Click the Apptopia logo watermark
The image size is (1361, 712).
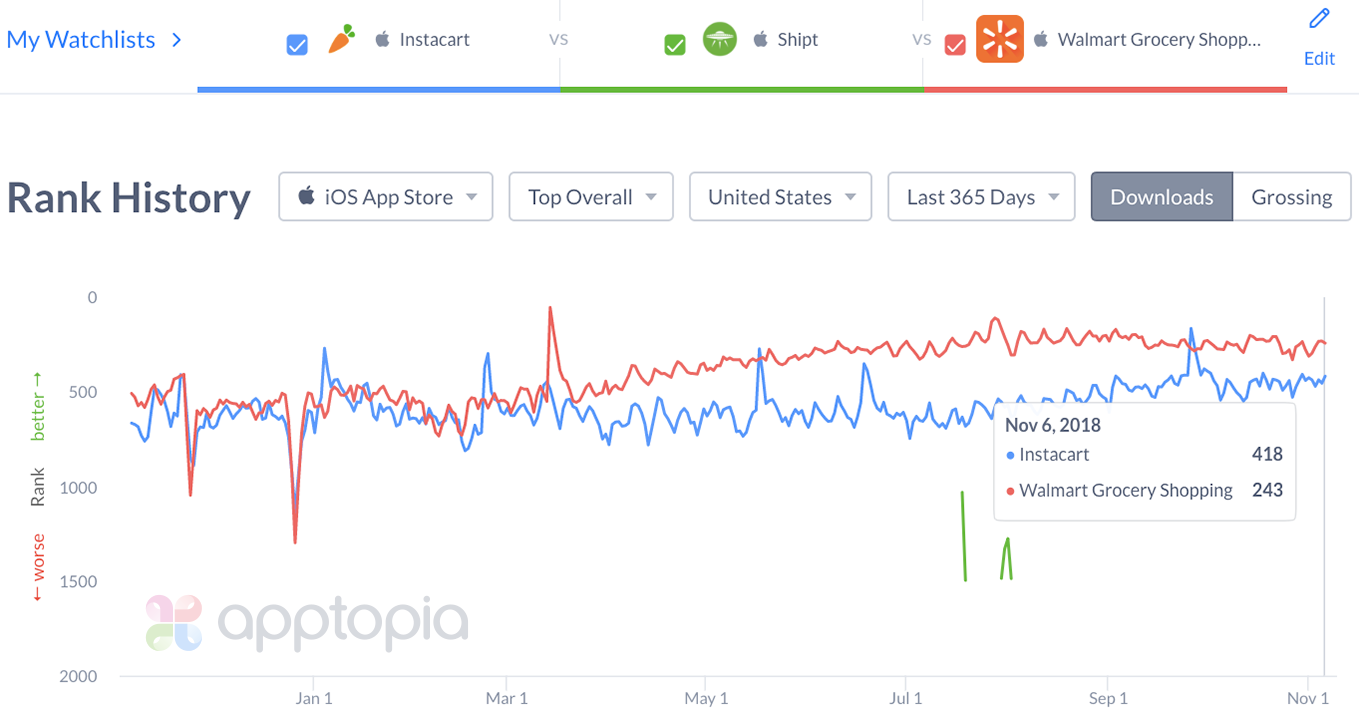click(306, 622)
